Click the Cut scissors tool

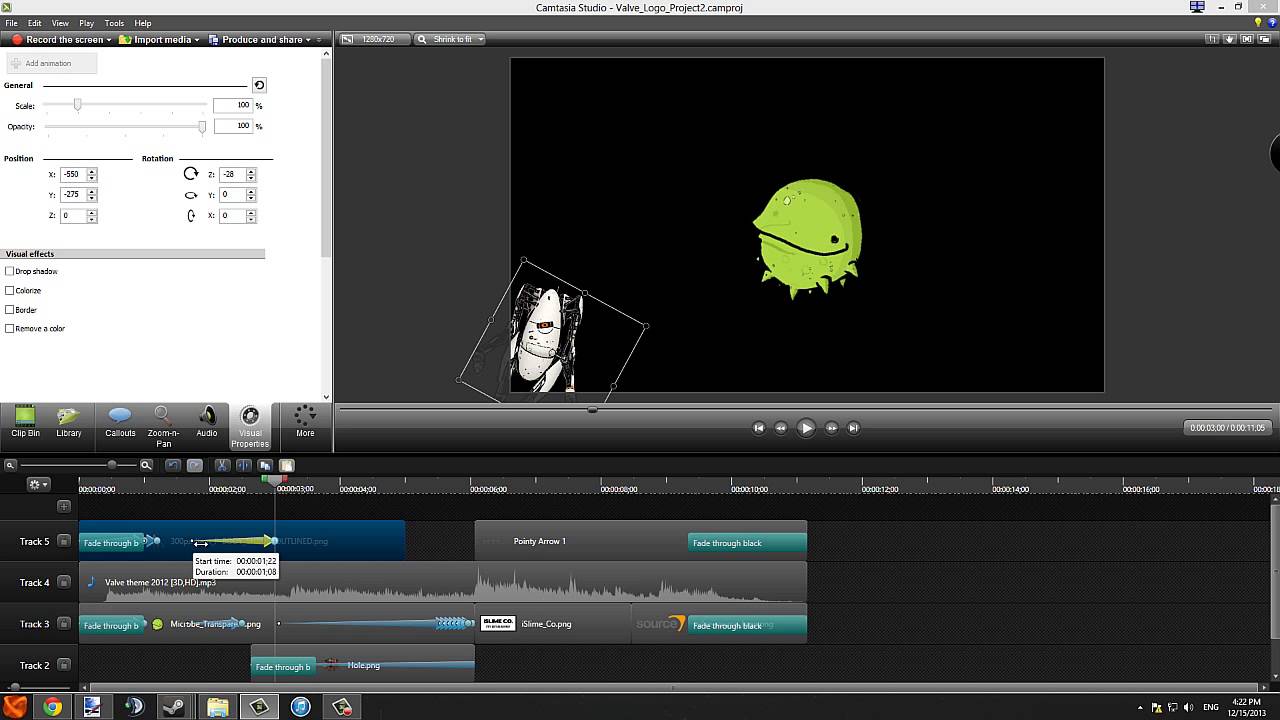[x=222, y=465]
